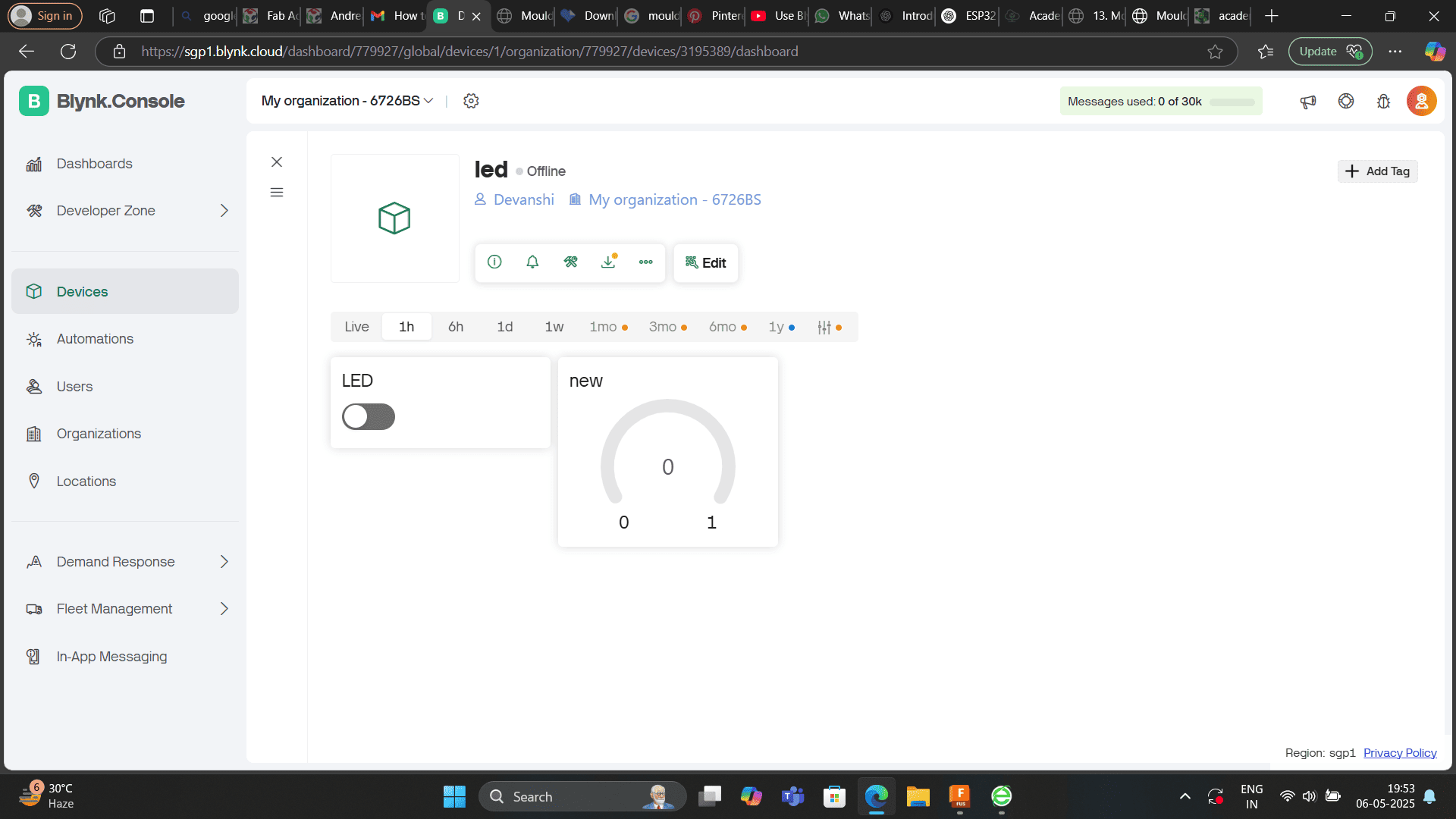Bookmark page with the star icon

pyautogui.click(x=1216, y=52)
